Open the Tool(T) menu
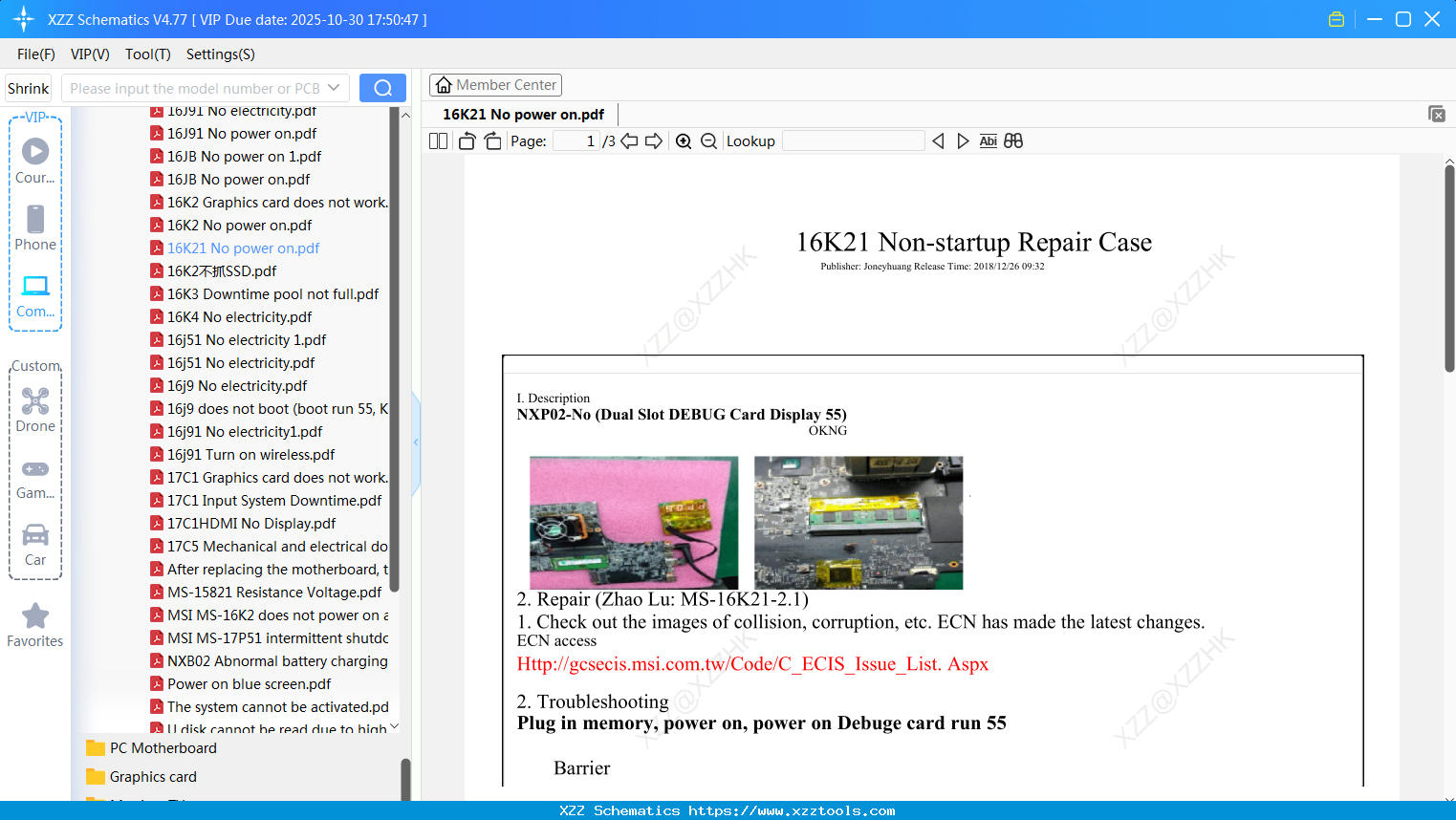This screenshot has height=820, width=1456. pyautogui.click(x=148, y=54)
